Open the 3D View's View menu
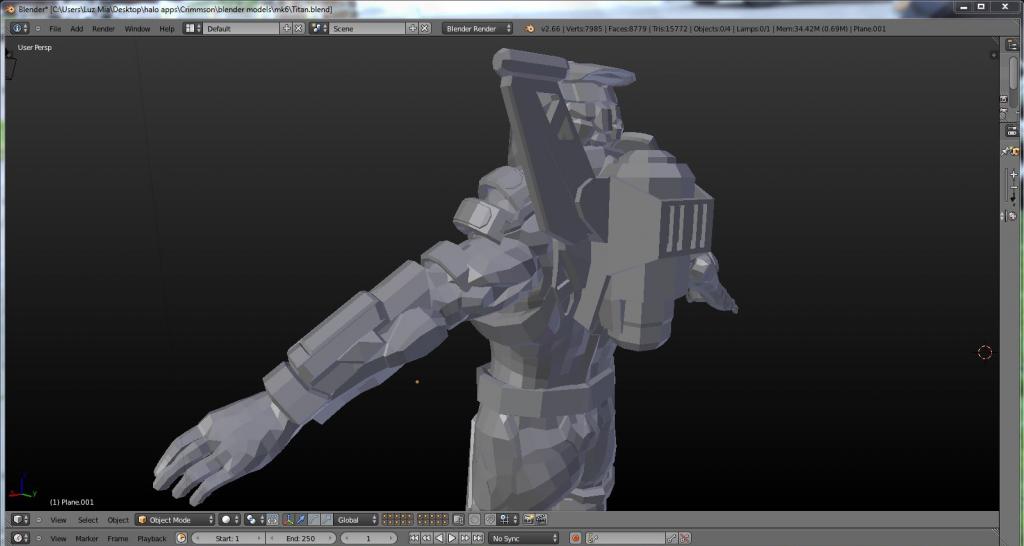This screenshot has width=1024, height=546. click(x=59, y=521)
